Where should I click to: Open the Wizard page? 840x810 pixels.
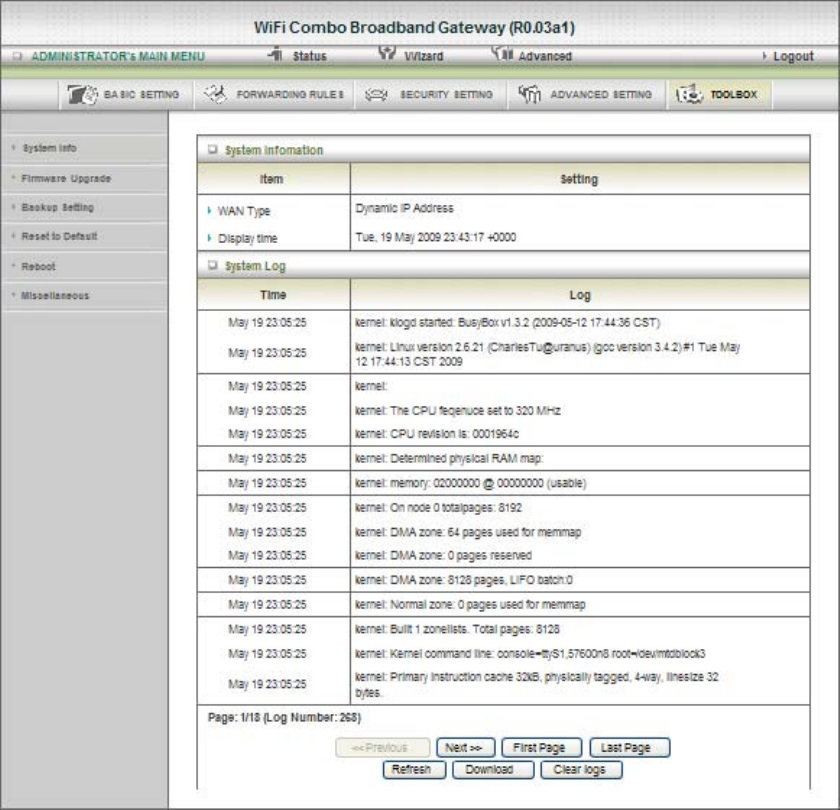point(424,56)
